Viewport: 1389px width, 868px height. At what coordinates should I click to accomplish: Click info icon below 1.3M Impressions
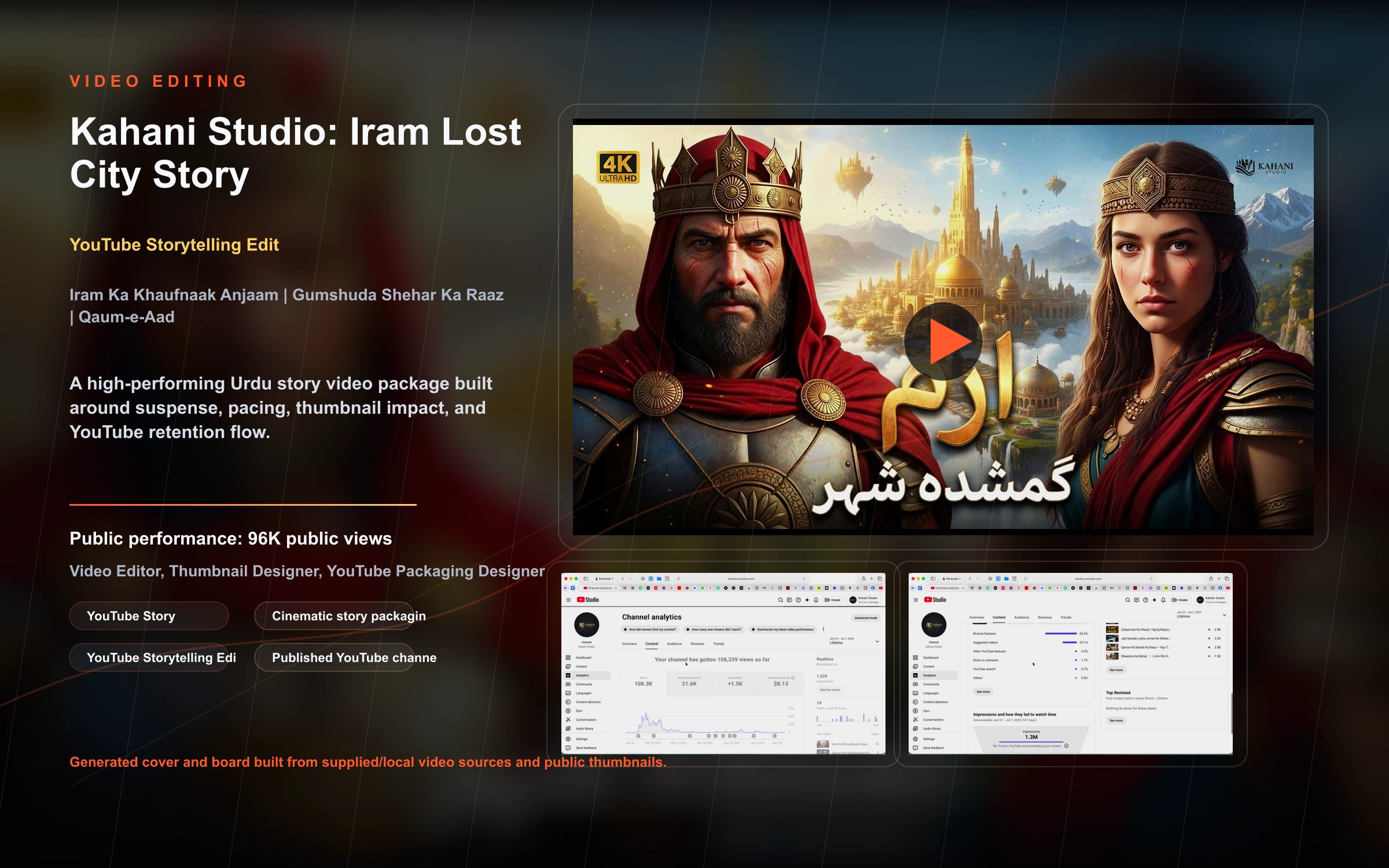(1066, 746)
